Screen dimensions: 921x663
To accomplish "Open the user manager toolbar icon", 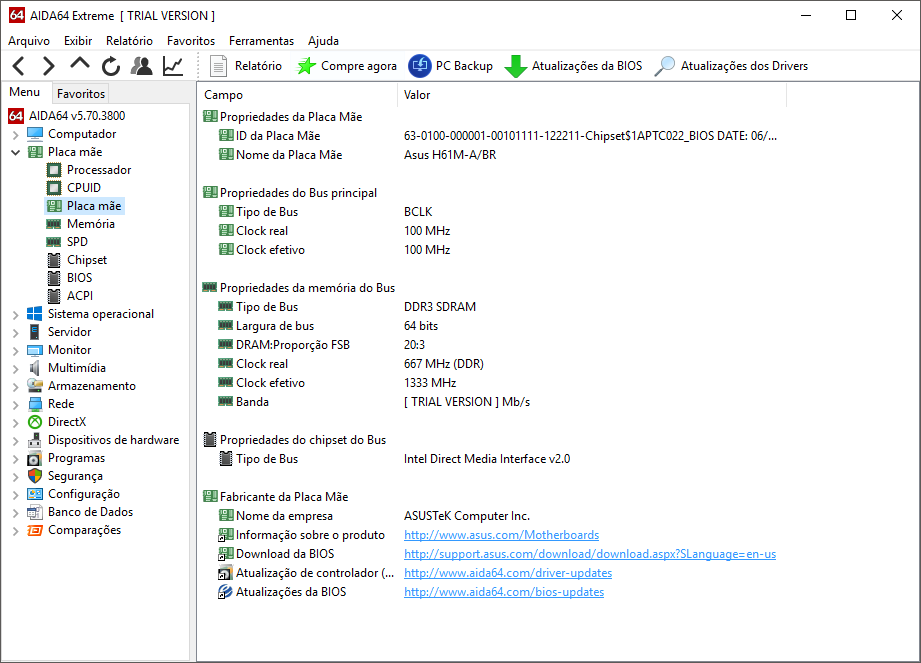I will 141,66.
